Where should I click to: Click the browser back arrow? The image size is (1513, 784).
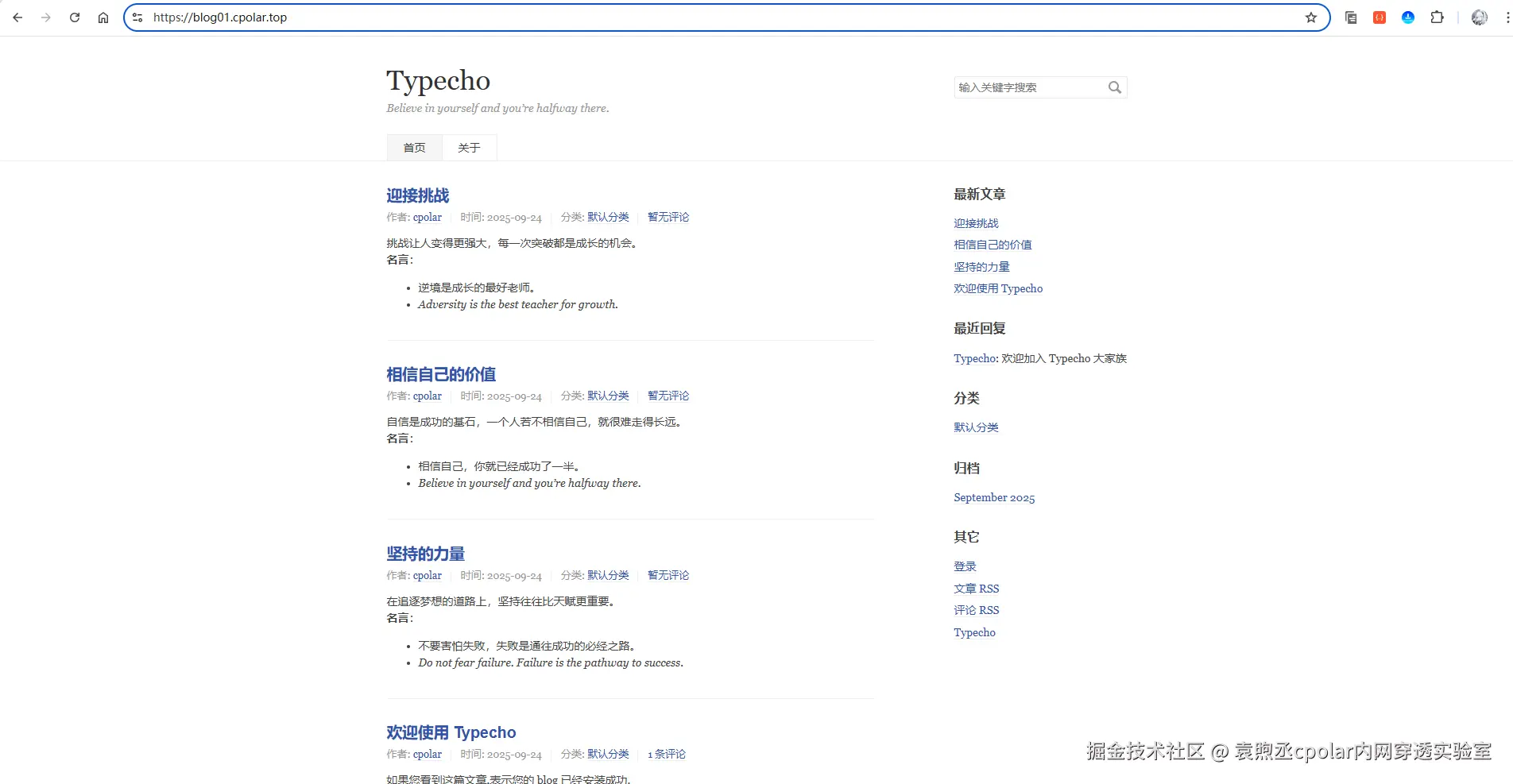click(17, 17)
